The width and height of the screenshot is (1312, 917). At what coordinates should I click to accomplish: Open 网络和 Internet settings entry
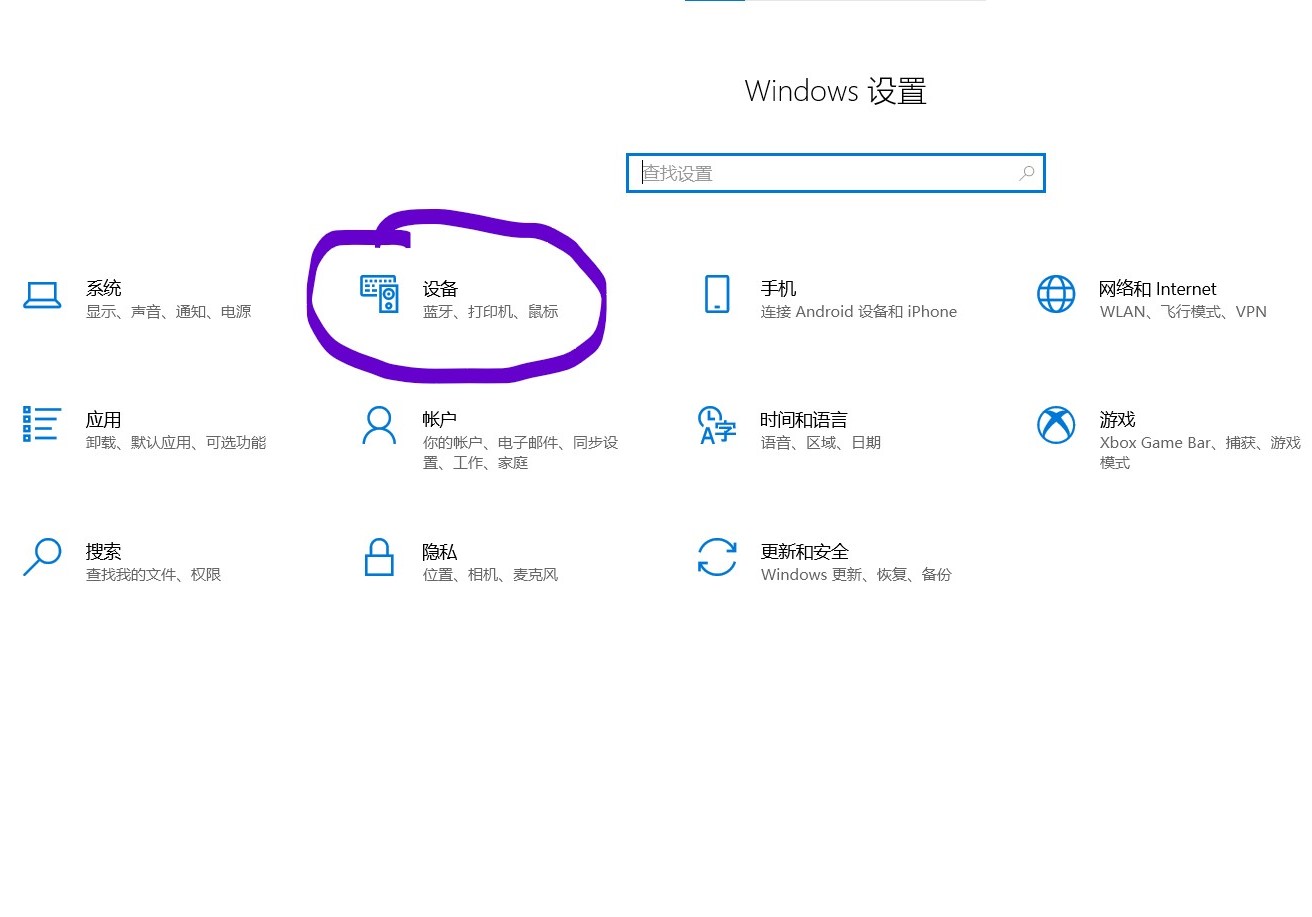pyautogui.click(x=1157, y=288)
